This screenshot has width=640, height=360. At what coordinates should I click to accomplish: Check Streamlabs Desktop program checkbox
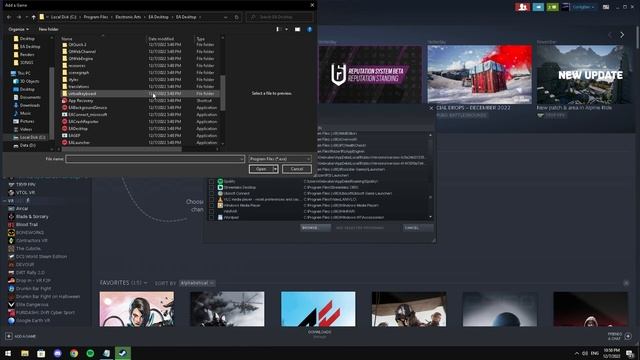pyautogui.click(x=211, y=188)
